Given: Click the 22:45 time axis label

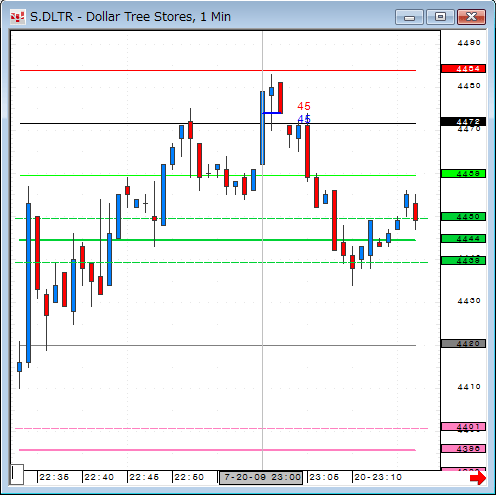Looking at the screenshot, I should click(x=144, y=477).
